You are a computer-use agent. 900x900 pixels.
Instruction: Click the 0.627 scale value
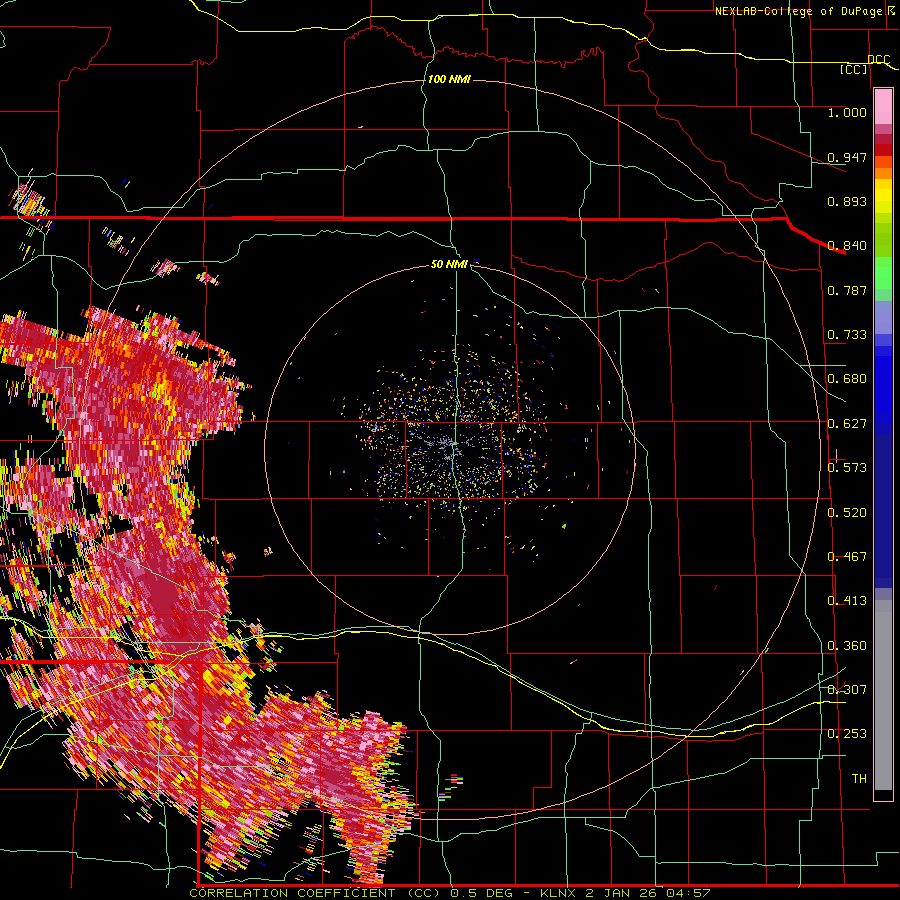coord(847,424)
